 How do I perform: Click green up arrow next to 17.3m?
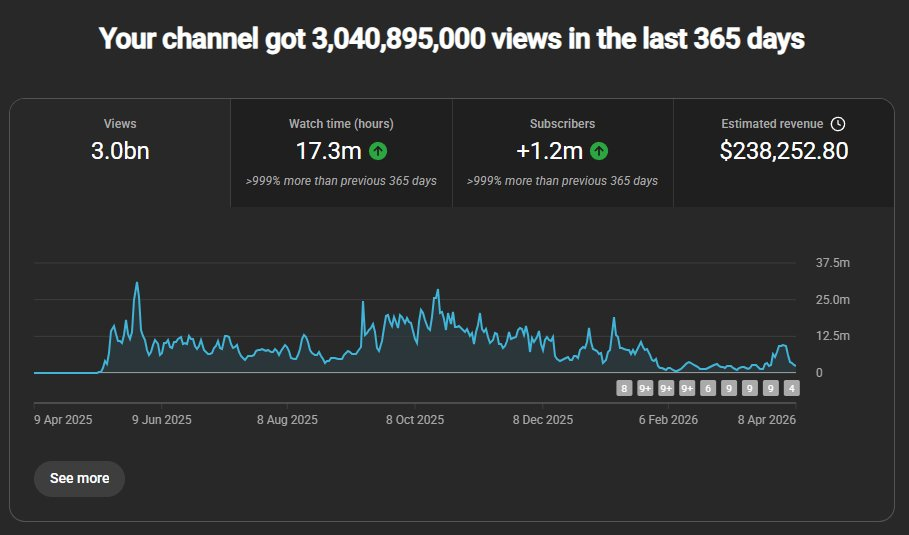click(378, 151)
